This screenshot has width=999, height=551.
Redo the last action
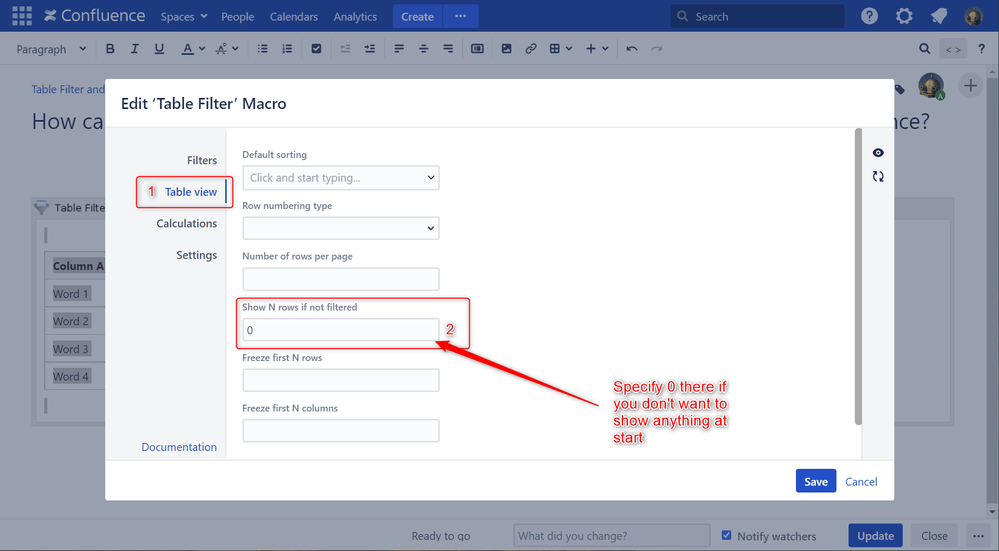click(656, 49)
